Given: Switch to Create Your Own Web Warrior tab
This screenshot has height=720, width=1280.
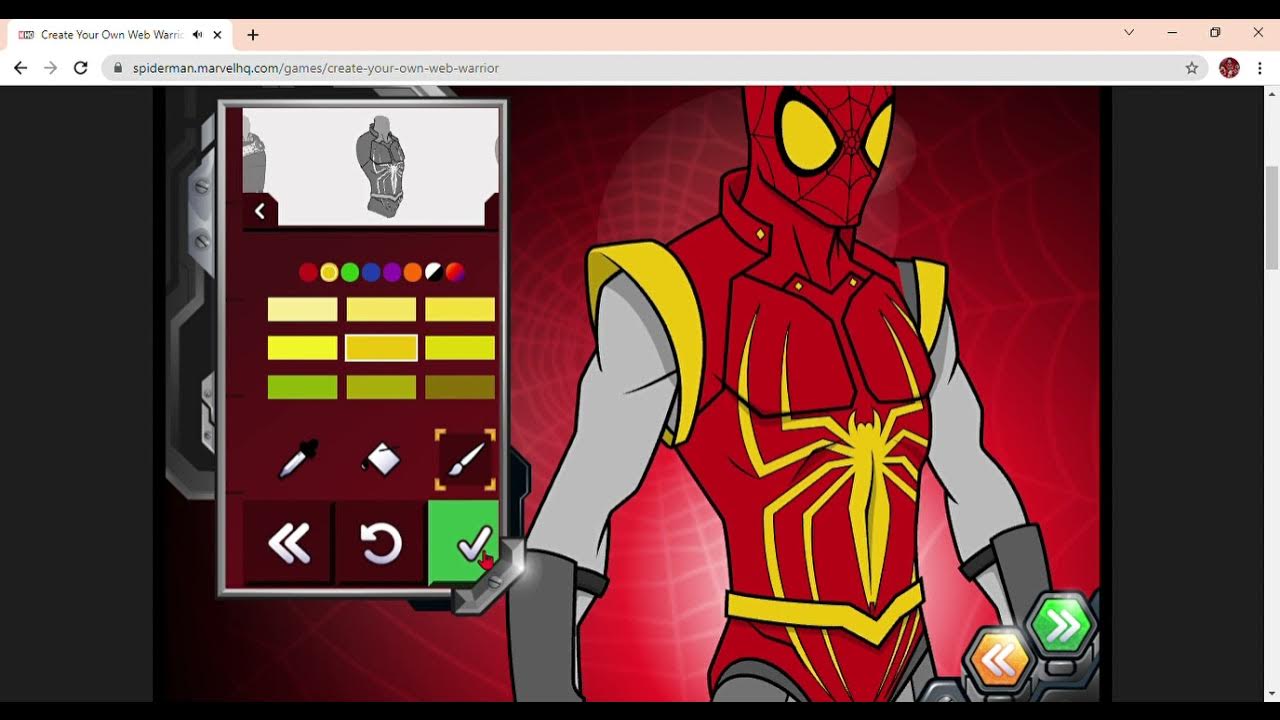Looking at the screenshot, I should [x=120, y=35].
